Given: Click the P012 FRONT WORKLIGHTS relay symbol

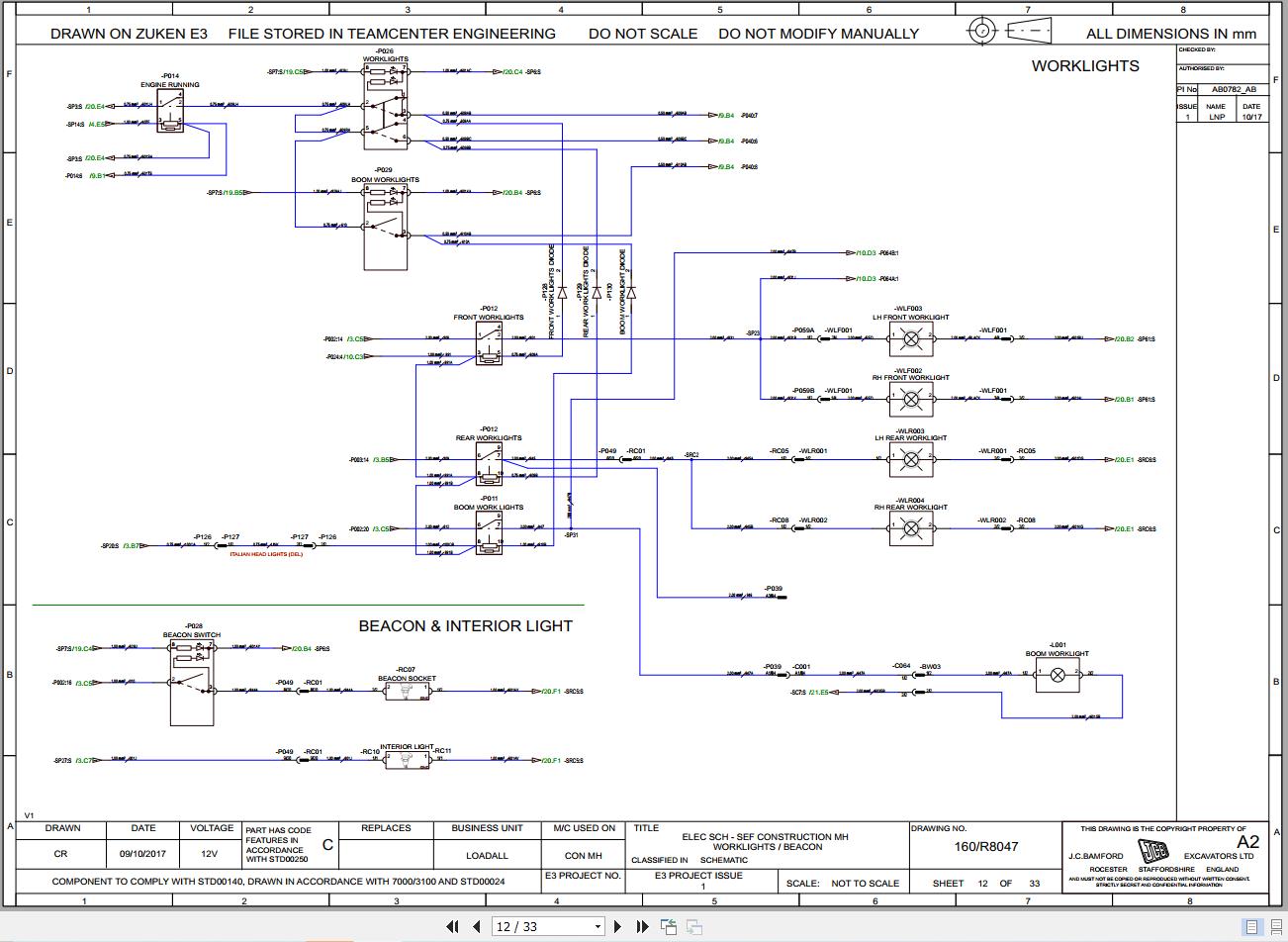Looking at the screenshot, I should point(490,343).
